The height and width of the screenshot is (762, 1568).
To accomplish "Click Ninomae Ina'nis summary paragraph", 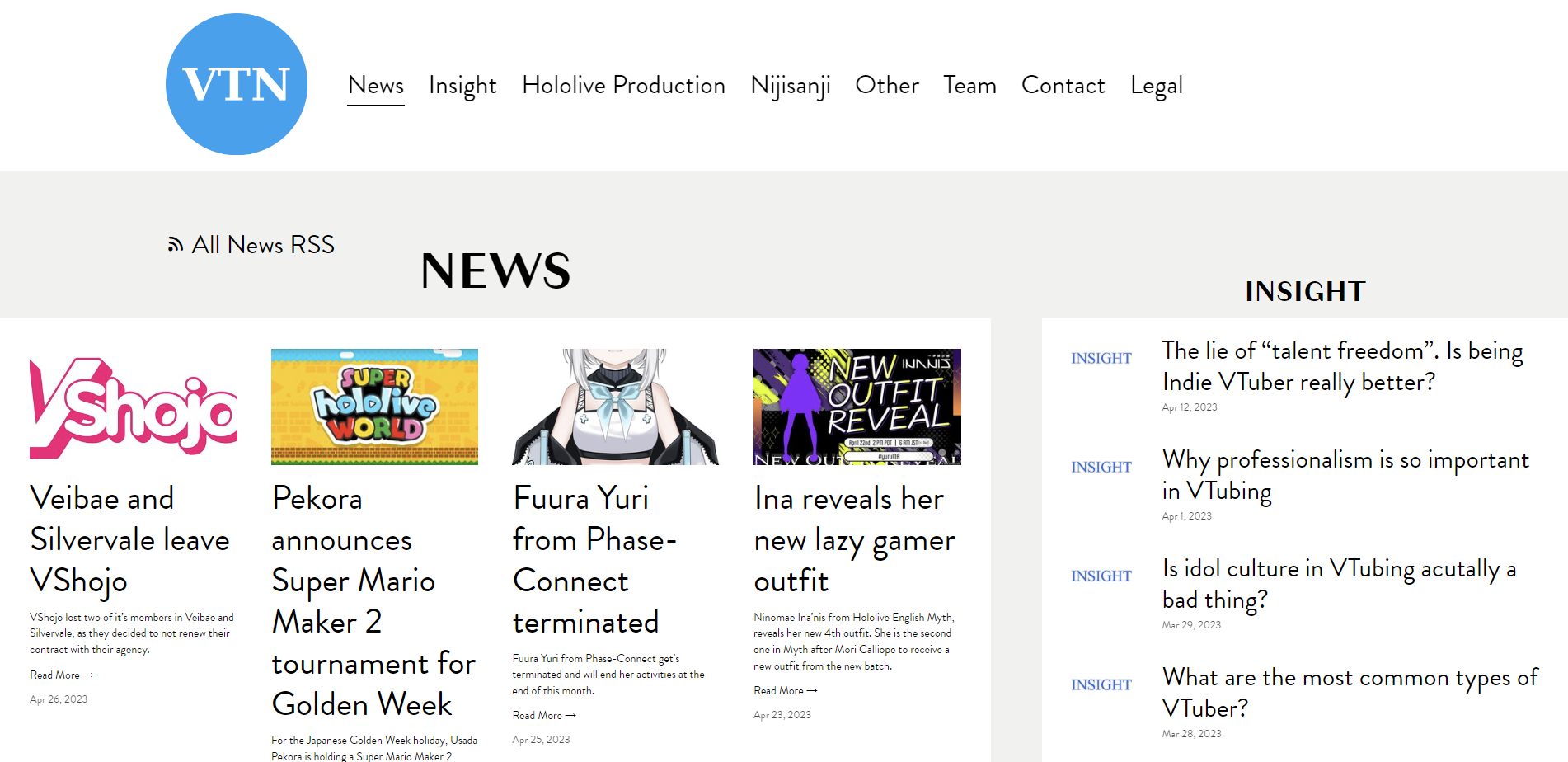I will click(x=854, y=642).
